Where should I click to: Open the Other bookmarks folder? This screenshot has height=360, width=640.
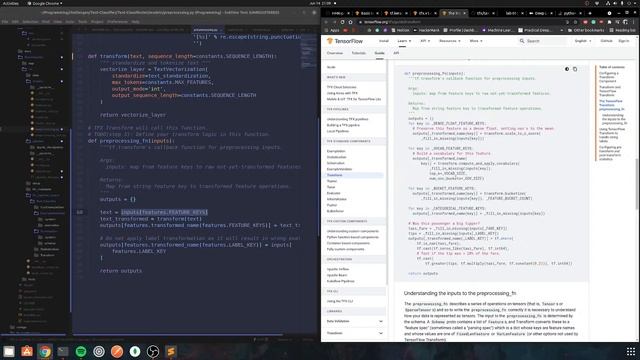point(586,30)
